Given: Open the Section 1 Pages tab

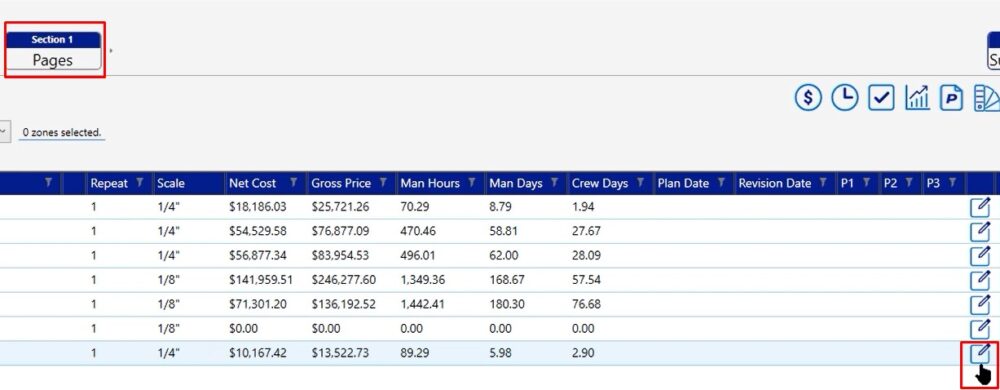Looking at the screenshot, I should 53,50.
